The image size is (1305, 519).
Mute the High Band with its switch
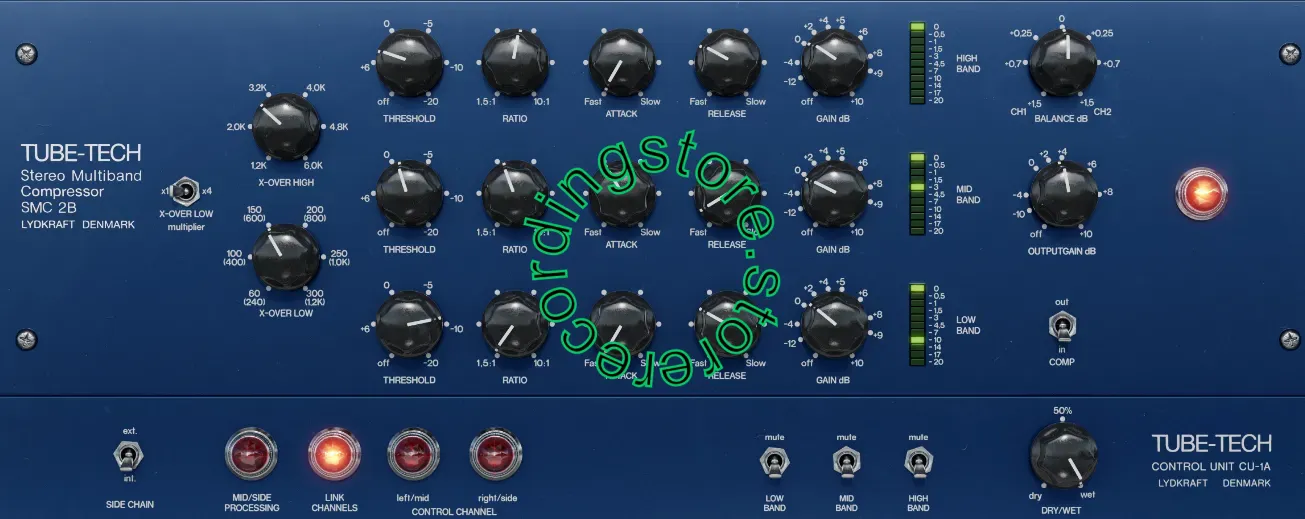917,464
